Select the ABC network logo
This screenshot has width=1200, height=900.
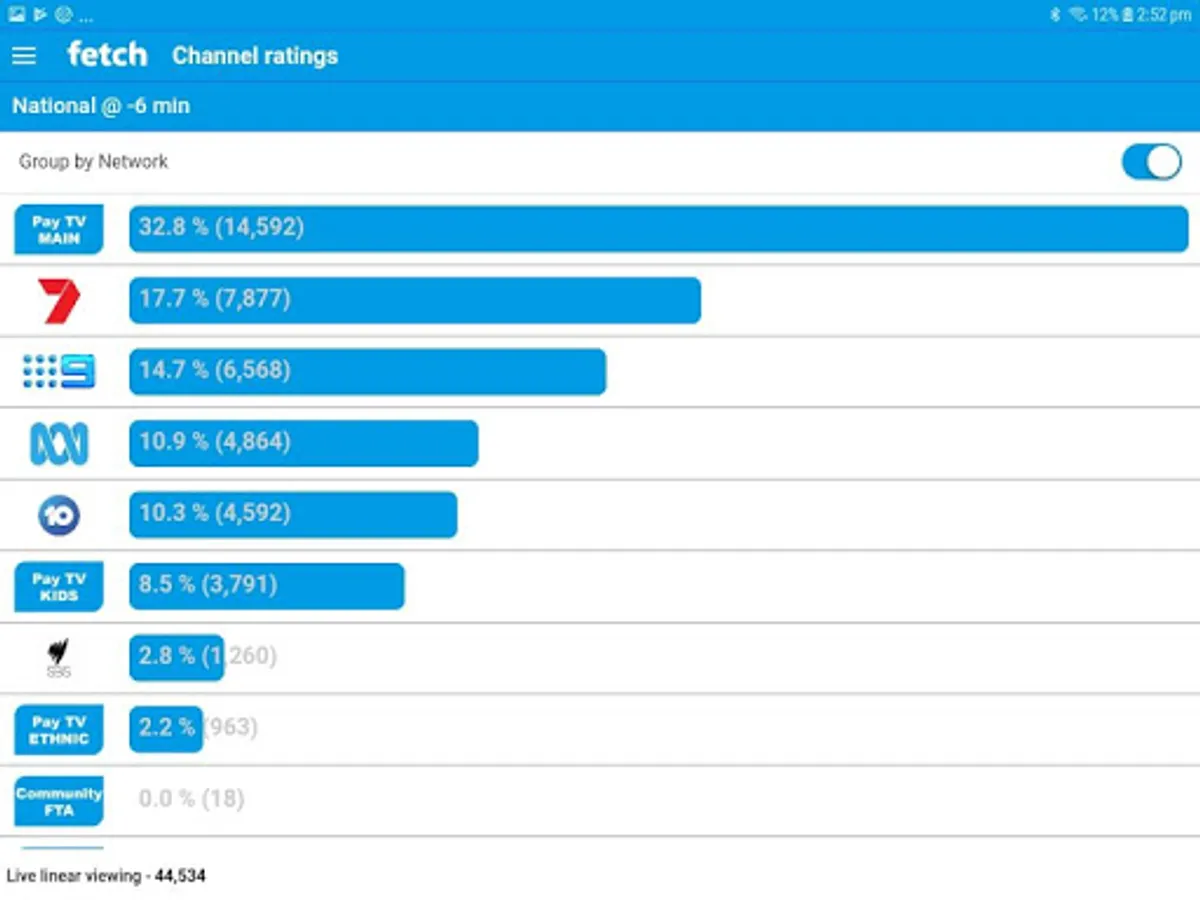[x=59, y=444]
